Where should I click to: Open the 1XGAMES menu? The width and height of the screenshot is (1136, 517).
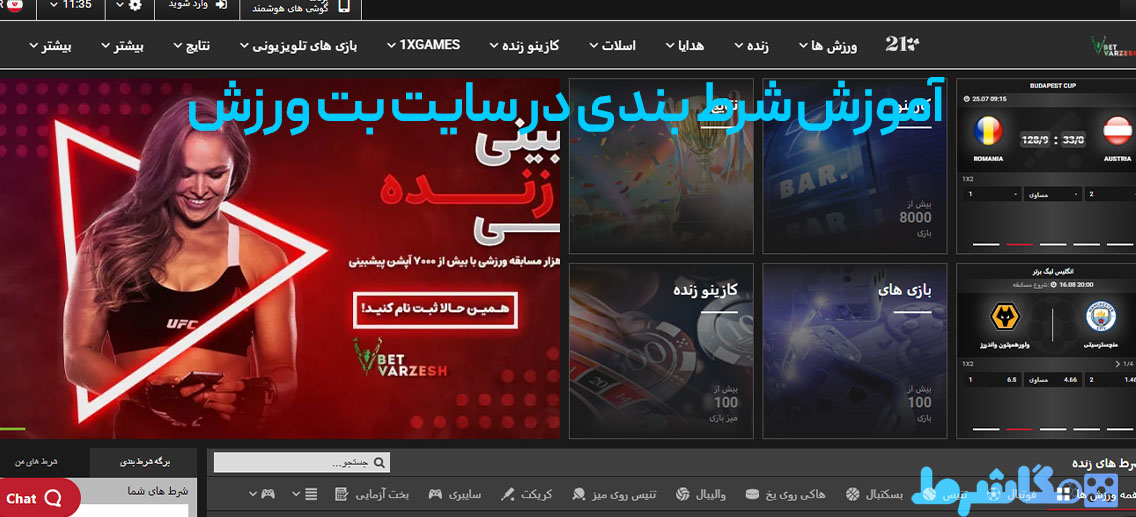(x=423, y=45)
